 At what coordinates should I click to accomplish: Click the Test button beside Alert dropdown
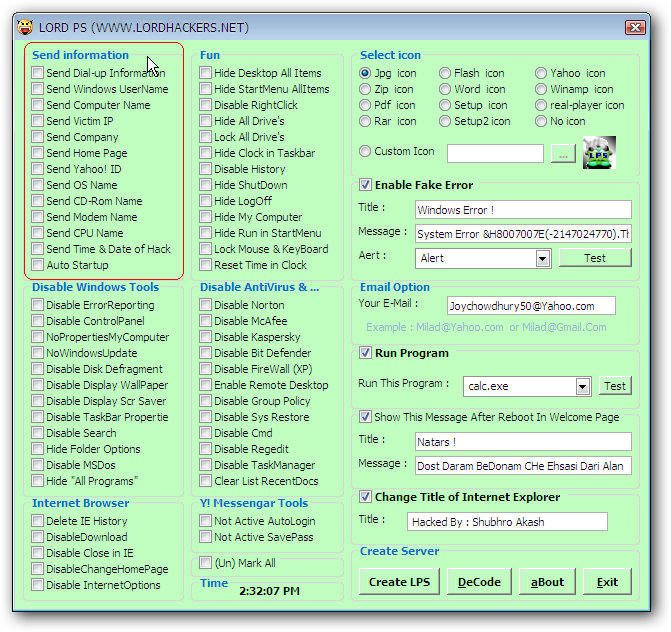click(594, 258)
